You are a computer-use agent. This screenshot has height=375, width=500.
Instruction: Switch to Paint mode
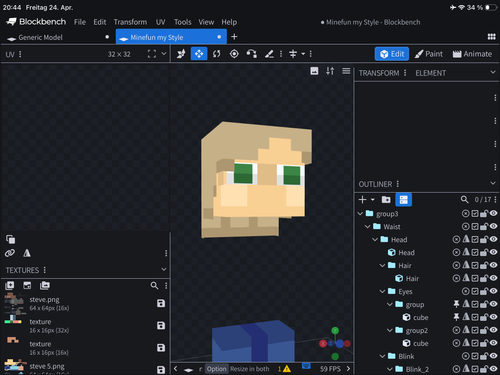point(429,54)
